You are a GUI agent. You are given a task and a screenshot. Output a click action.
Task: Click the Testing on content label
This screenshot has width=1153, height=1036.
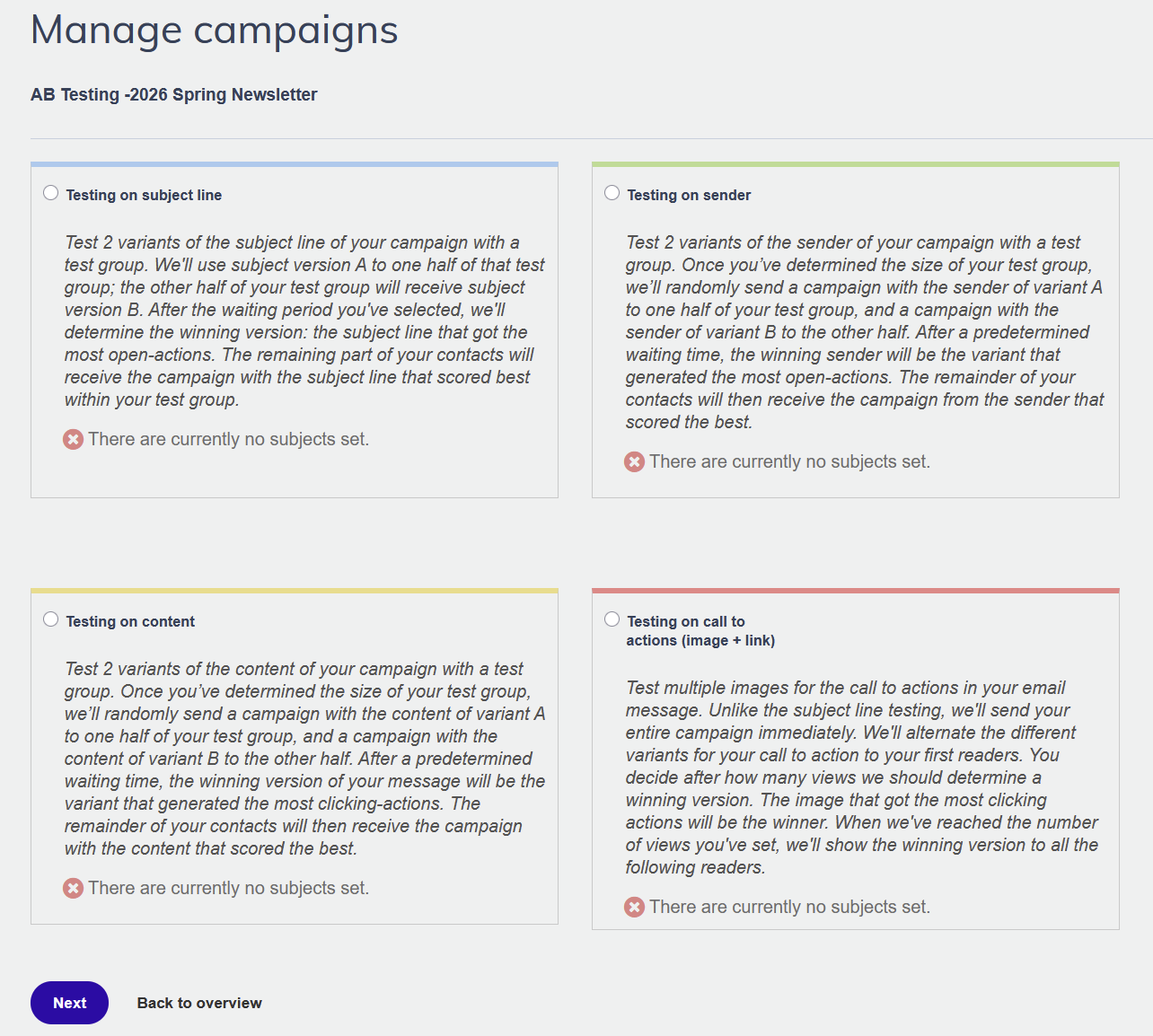(130, 621)
